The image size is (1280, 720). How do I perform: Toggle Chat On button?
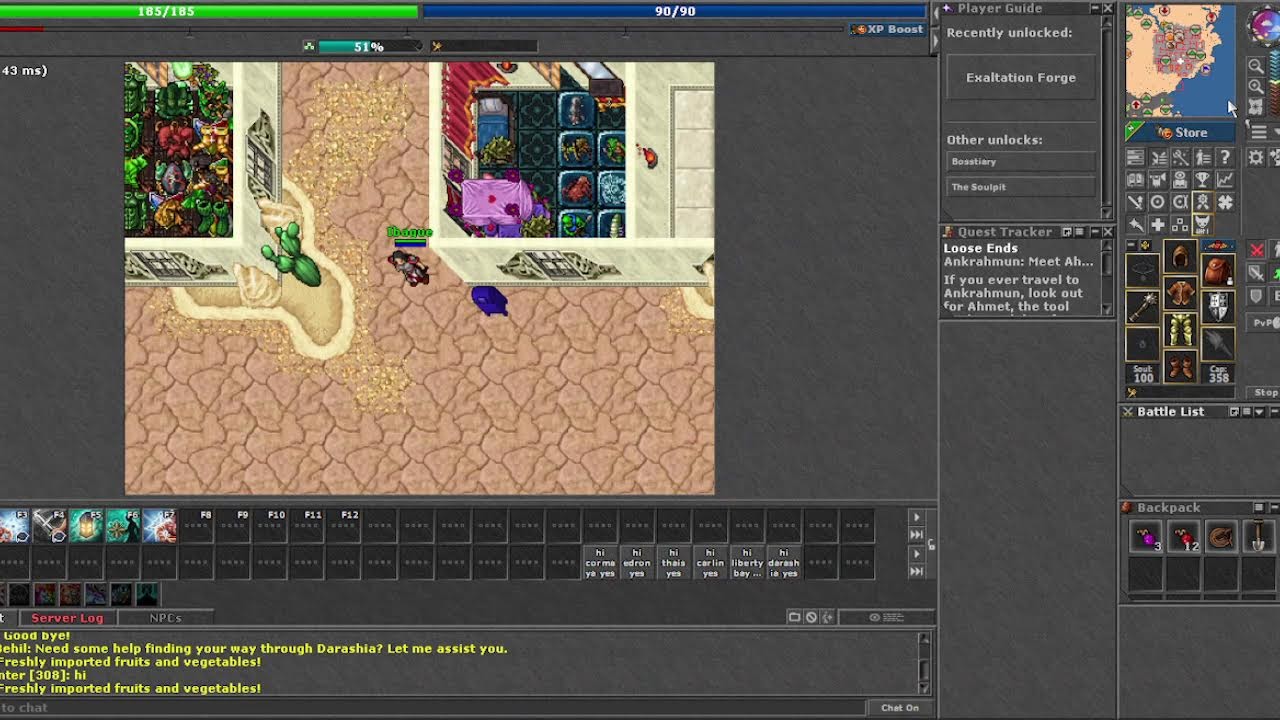(x=899, y=707)
